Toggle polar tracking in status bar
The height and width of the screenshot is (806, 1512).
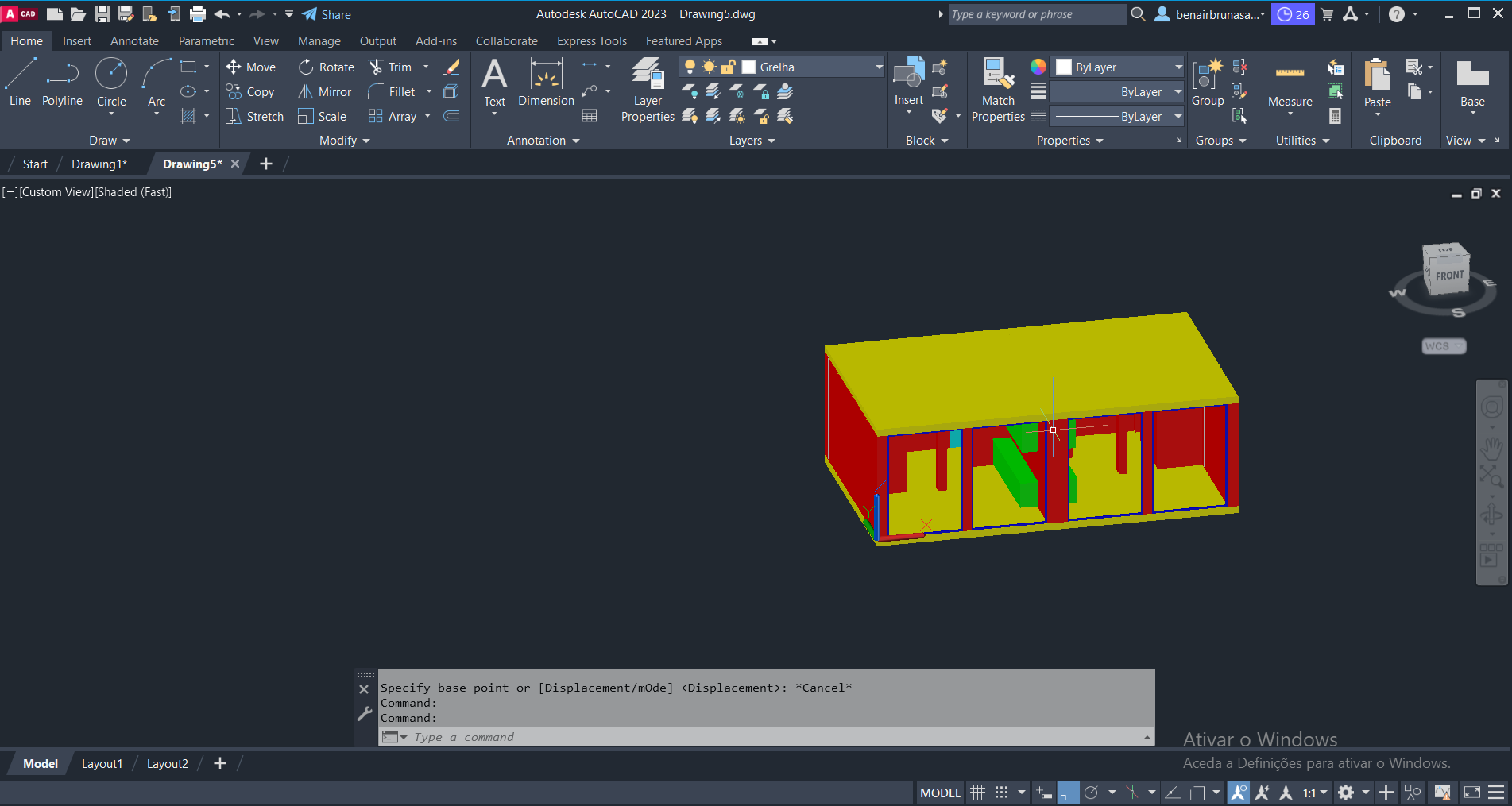pyautogui.click(x=1092, y=793)
